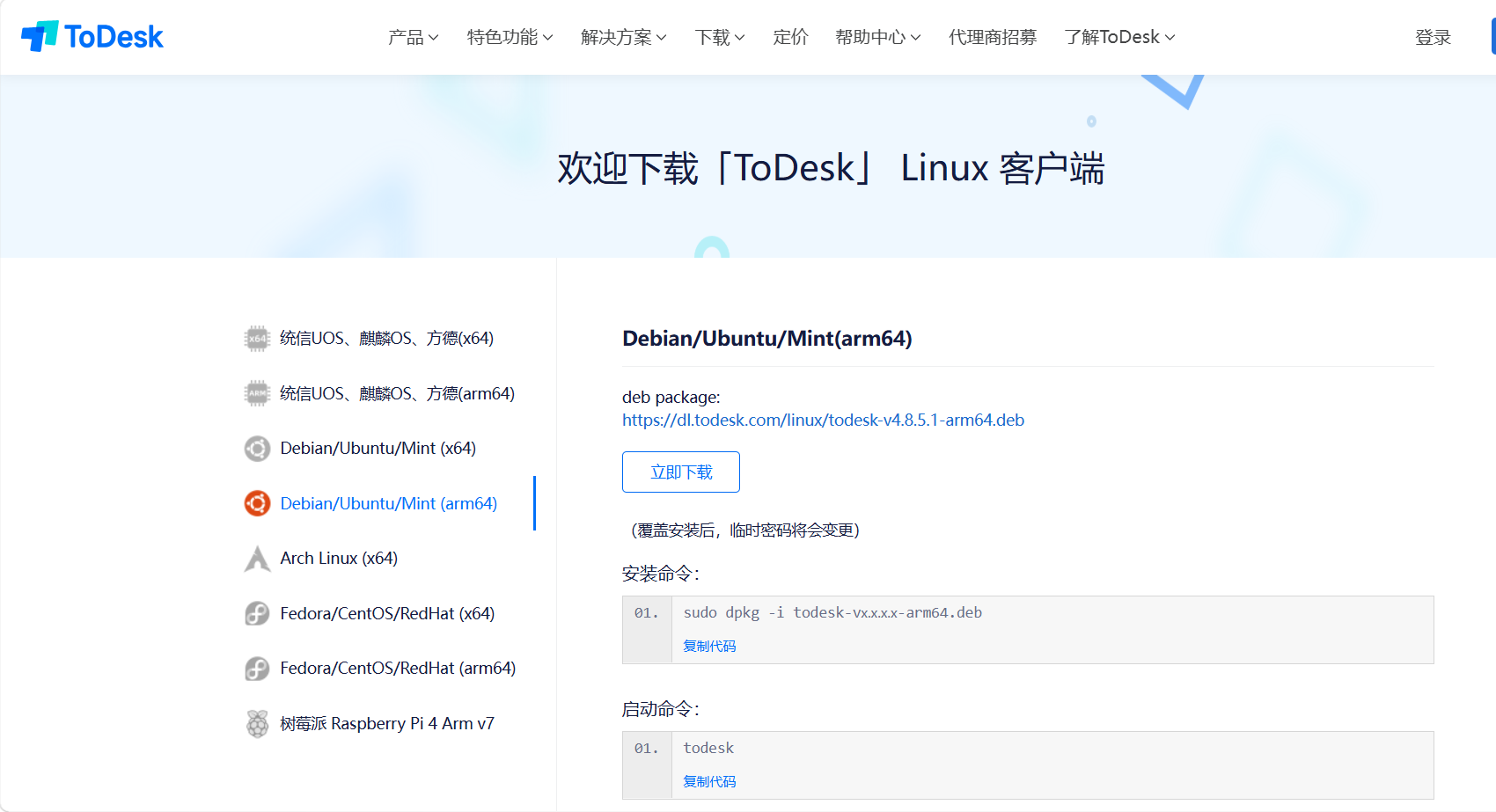Open the 帮助中心 dropdown menu
Viewport: 1496px width, 812px height.
point(877,37)
